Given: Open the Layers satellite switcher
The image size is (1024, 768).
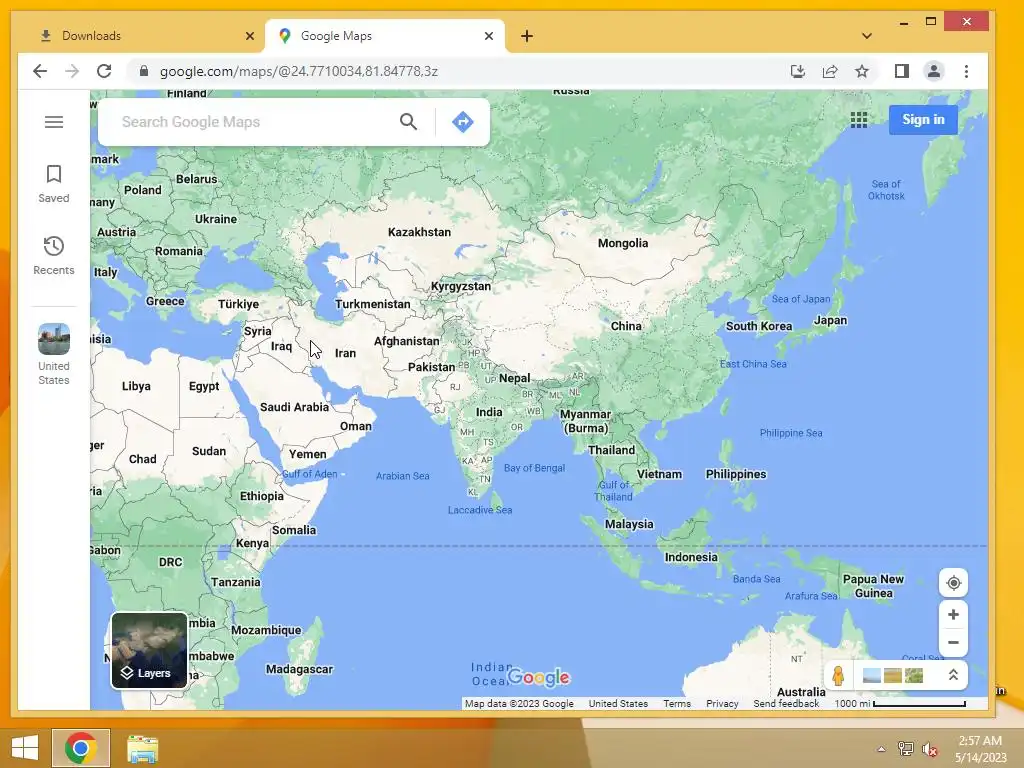Looking at the screenshot, I should [149, 650].
